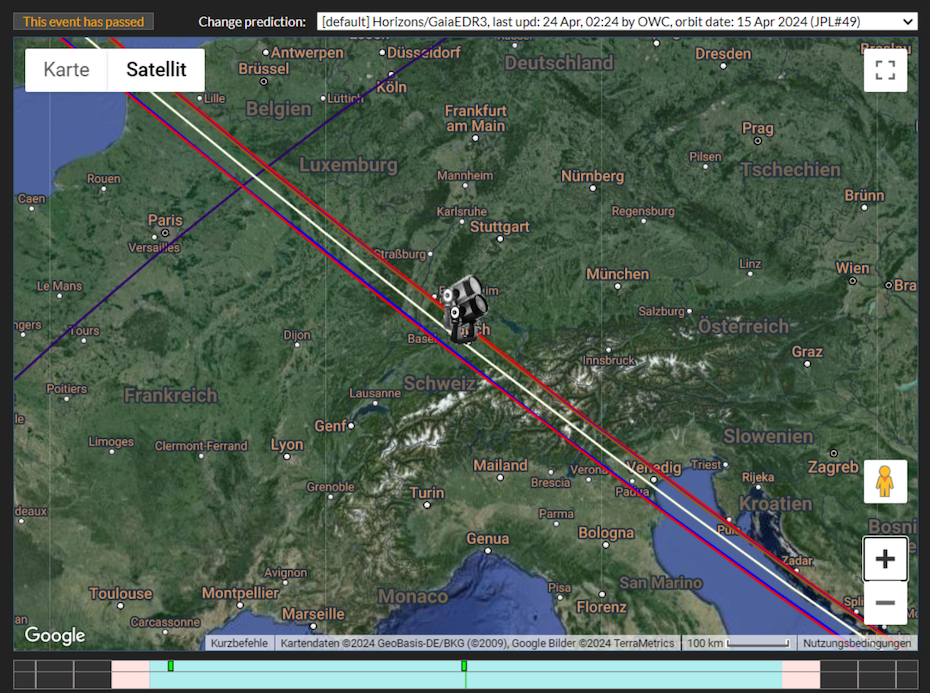
Task: Open the Change prediction dropdown
Action: coord(616,21)
